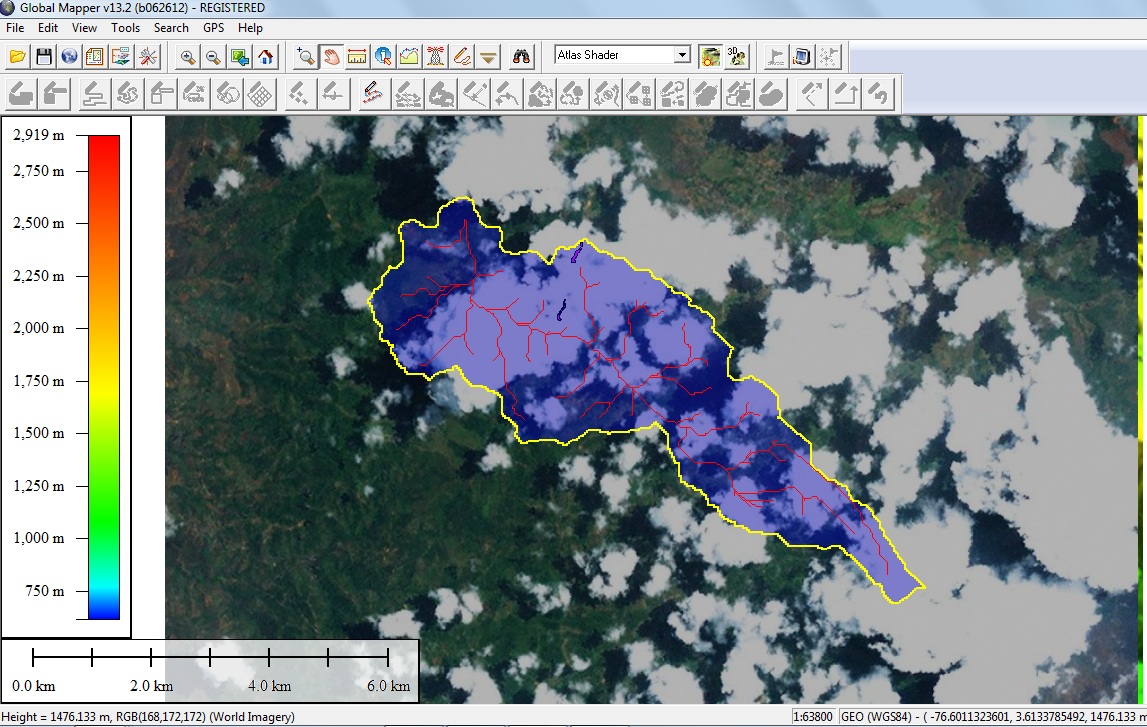This screenshot has width=1147, height=727.
Task: Select the Digitizer pencil tool
Action: click(461, 56)
